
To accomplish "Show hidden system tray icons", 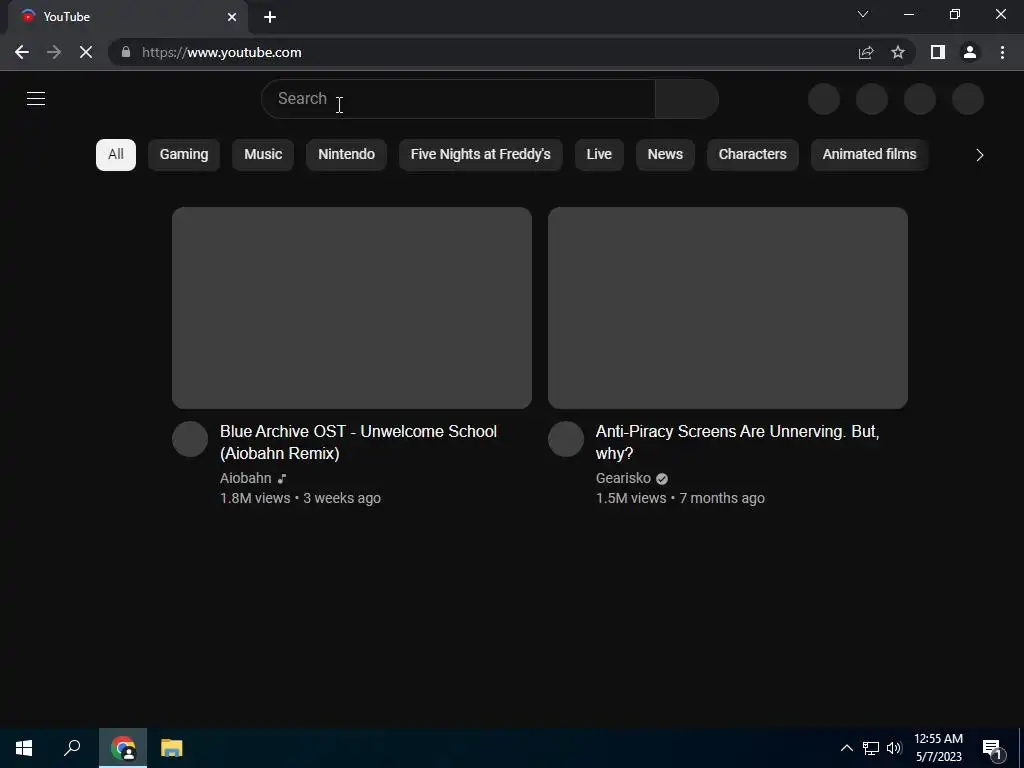I will pos(846,748).
